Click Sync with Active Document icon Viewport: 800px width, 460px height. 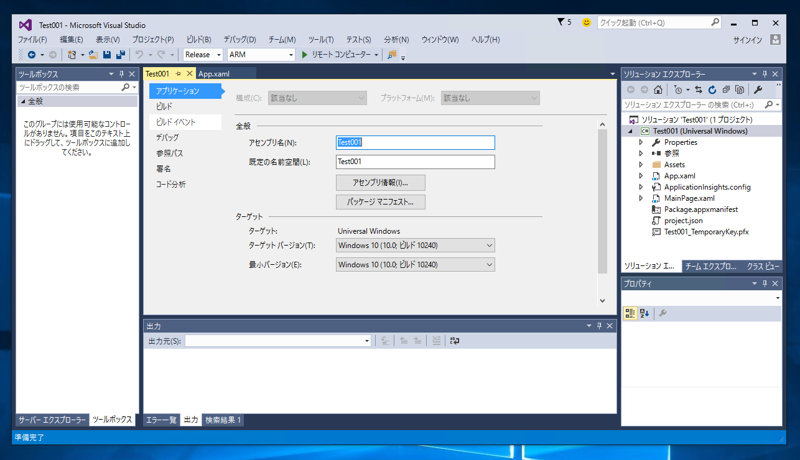[x=698, y=90]
